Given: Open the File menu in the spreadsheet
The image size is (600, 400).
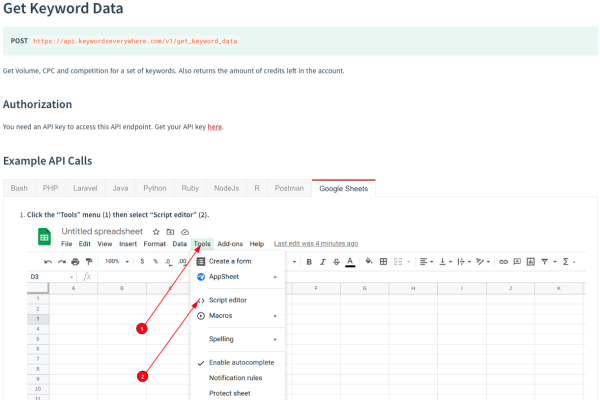Looking at the screenshot, I should 67,244.
